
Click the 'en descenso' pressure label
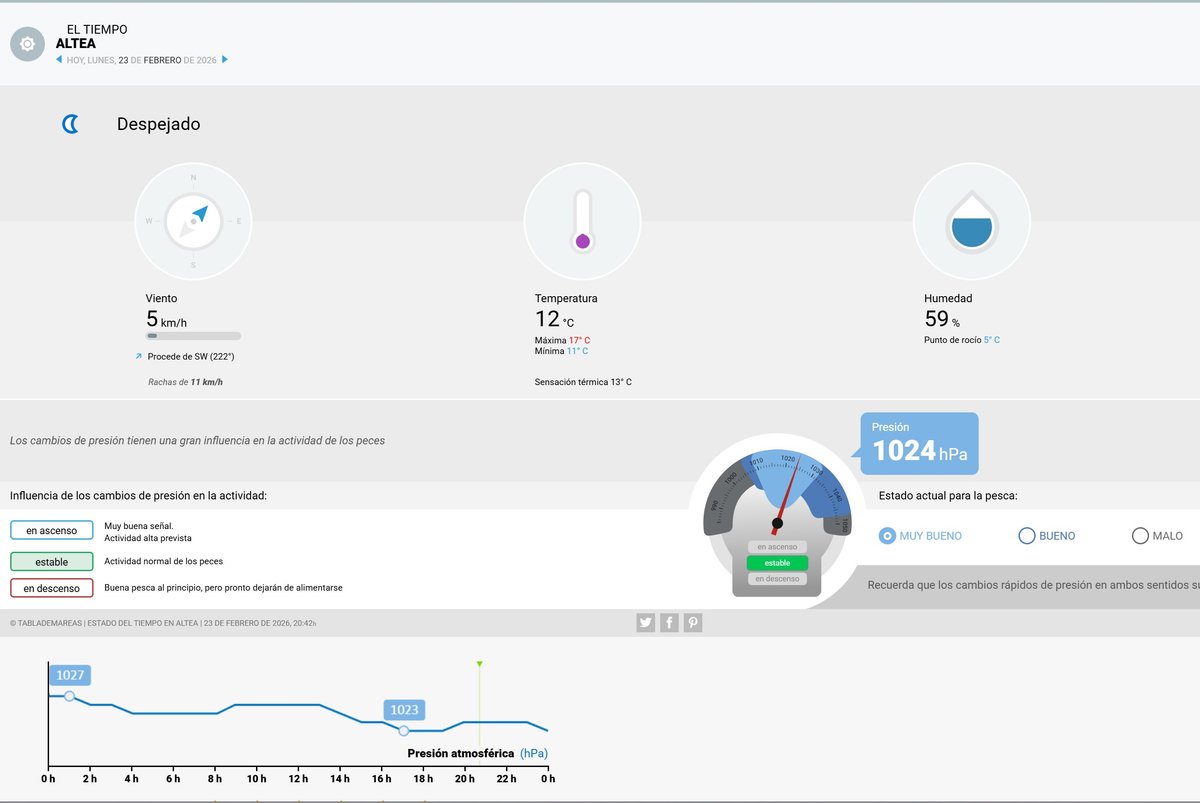click(52, 588)
